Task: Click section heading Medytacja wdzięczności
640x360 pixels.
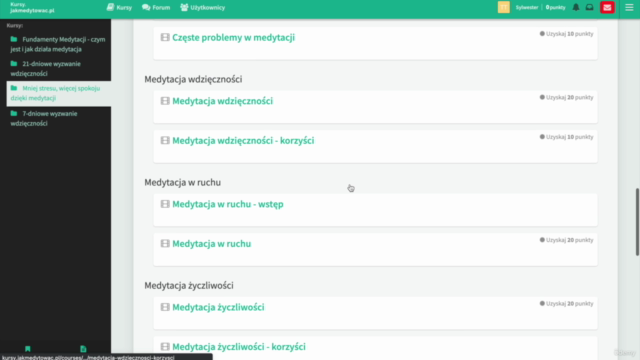Action: point(193,79)
